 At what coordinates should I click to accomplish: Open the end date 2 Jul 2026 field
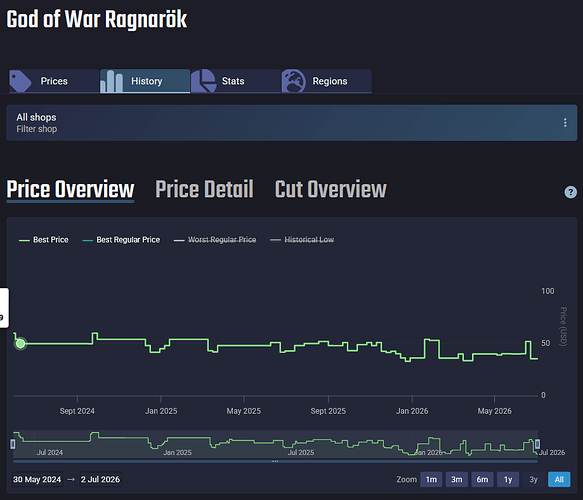(x=100, y=480)
